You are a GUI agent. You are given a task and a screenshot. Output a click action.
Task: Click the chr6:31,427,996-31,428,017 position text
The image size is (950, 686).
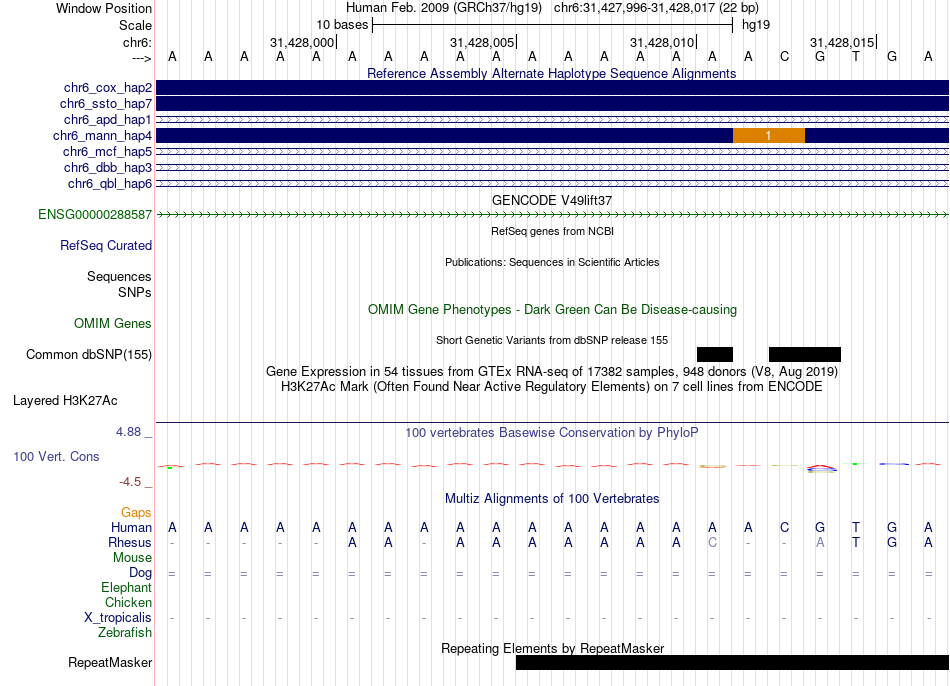[656, 8]
